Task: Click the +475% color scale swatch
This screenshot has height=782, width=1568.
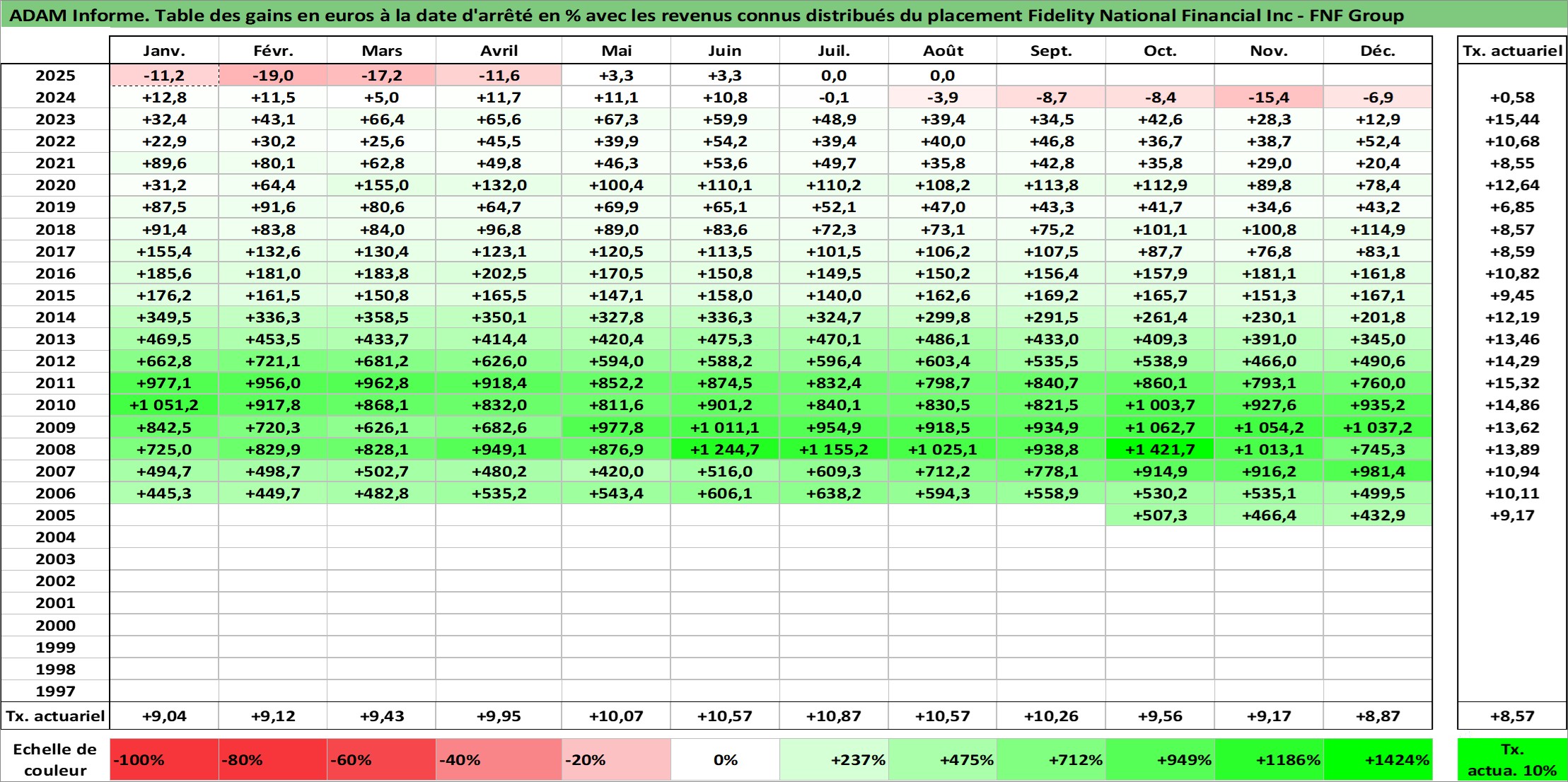Action: coord(943,760)
